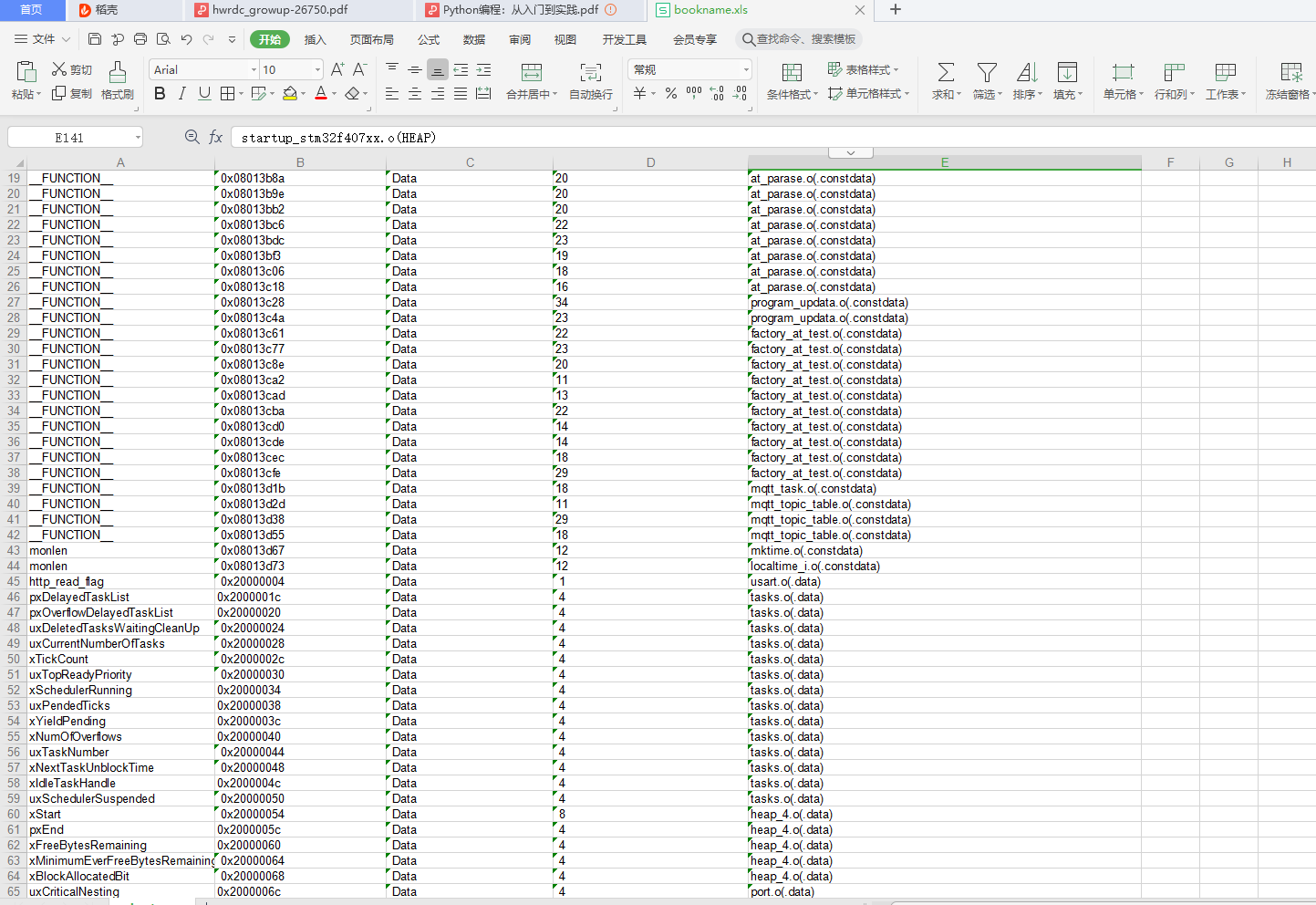Click the Paste clipboard icon
This screenshot has width=1316, height=905.
26,71
